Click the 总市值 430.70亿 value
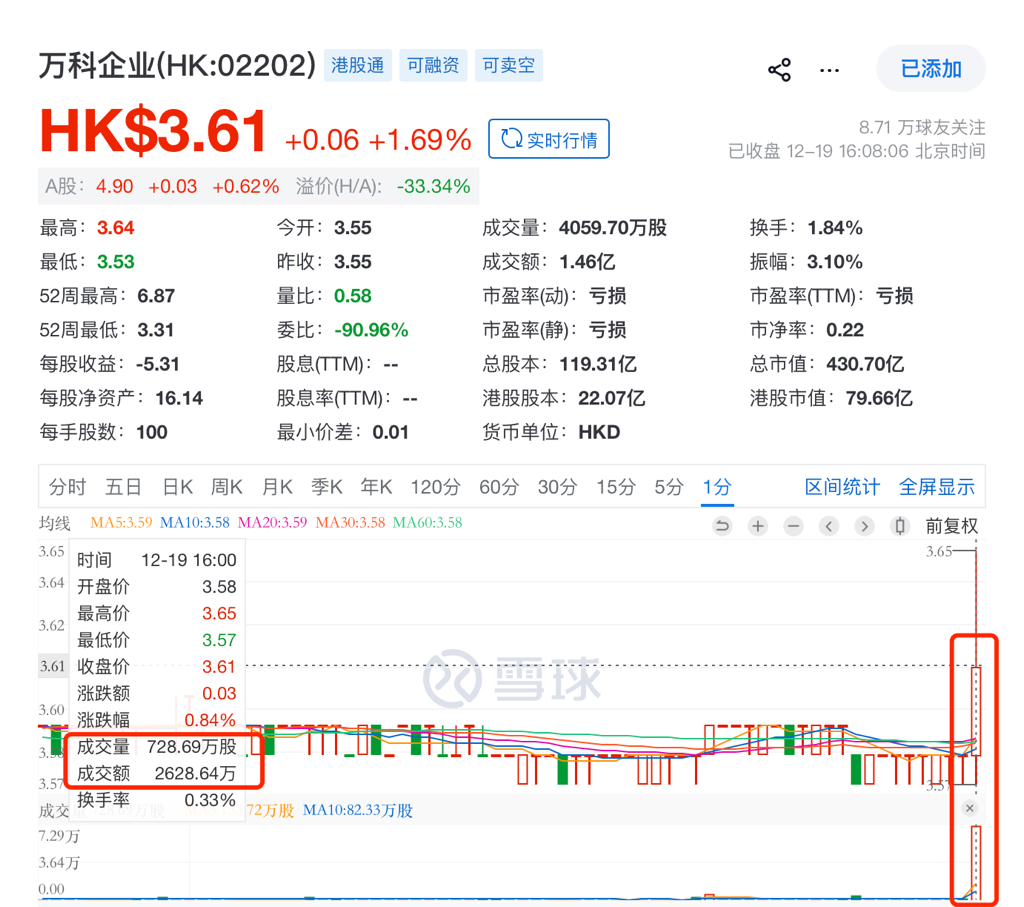This screenshot has height=907, width=1024. 865,364
